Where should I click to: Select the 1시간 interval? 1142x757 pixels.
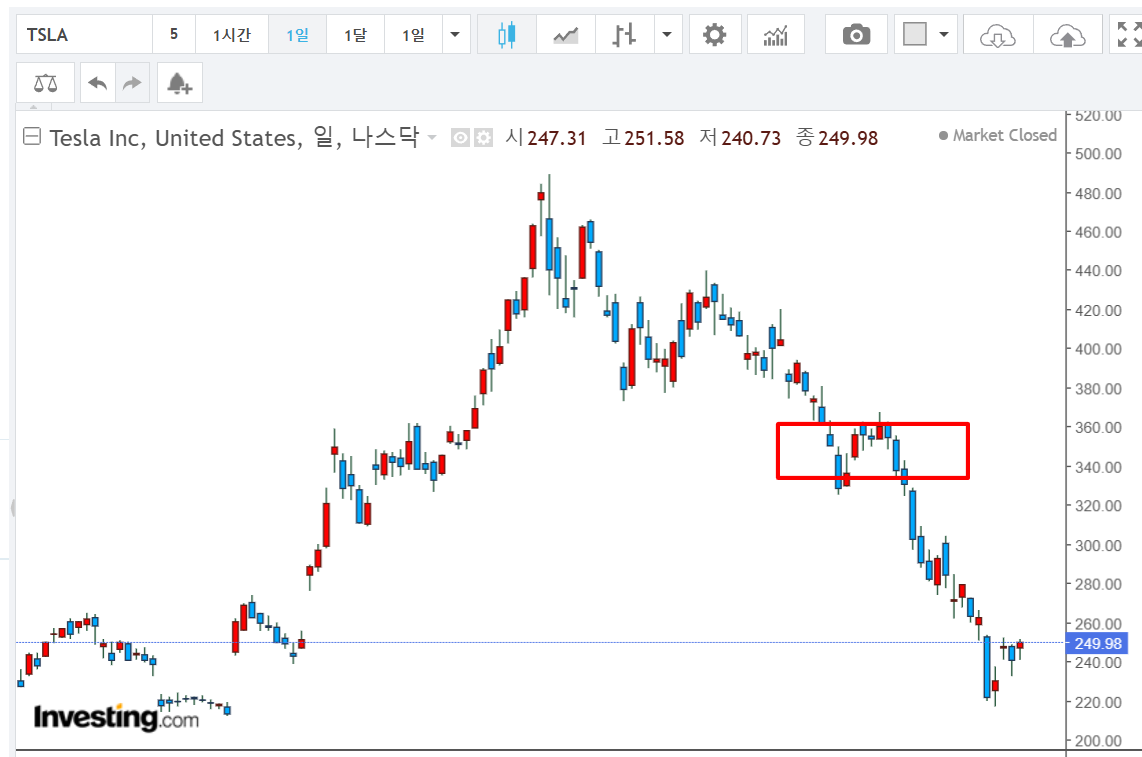tap(232, 34)
